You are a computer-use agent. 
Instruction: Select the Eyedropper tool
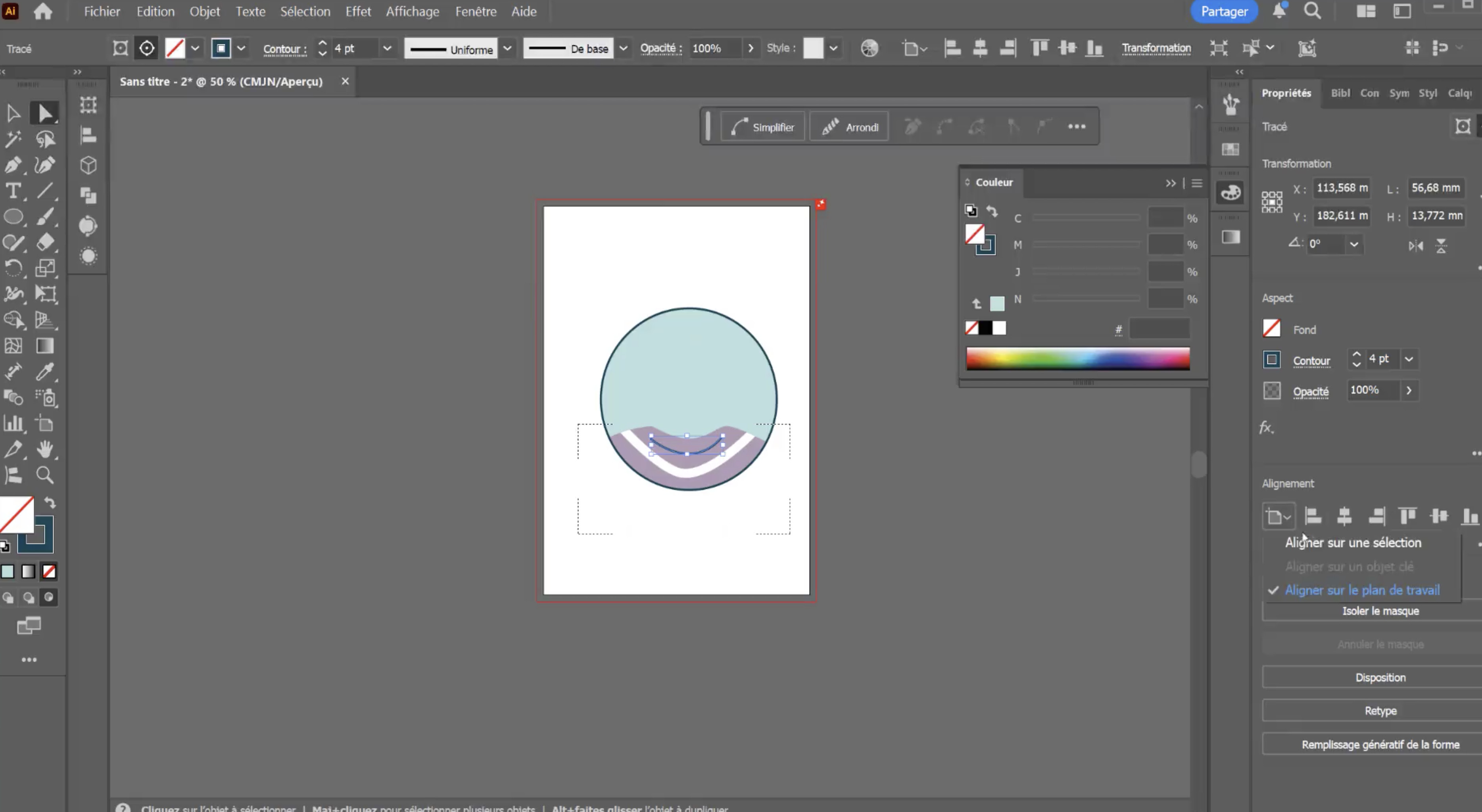[45, 372]
